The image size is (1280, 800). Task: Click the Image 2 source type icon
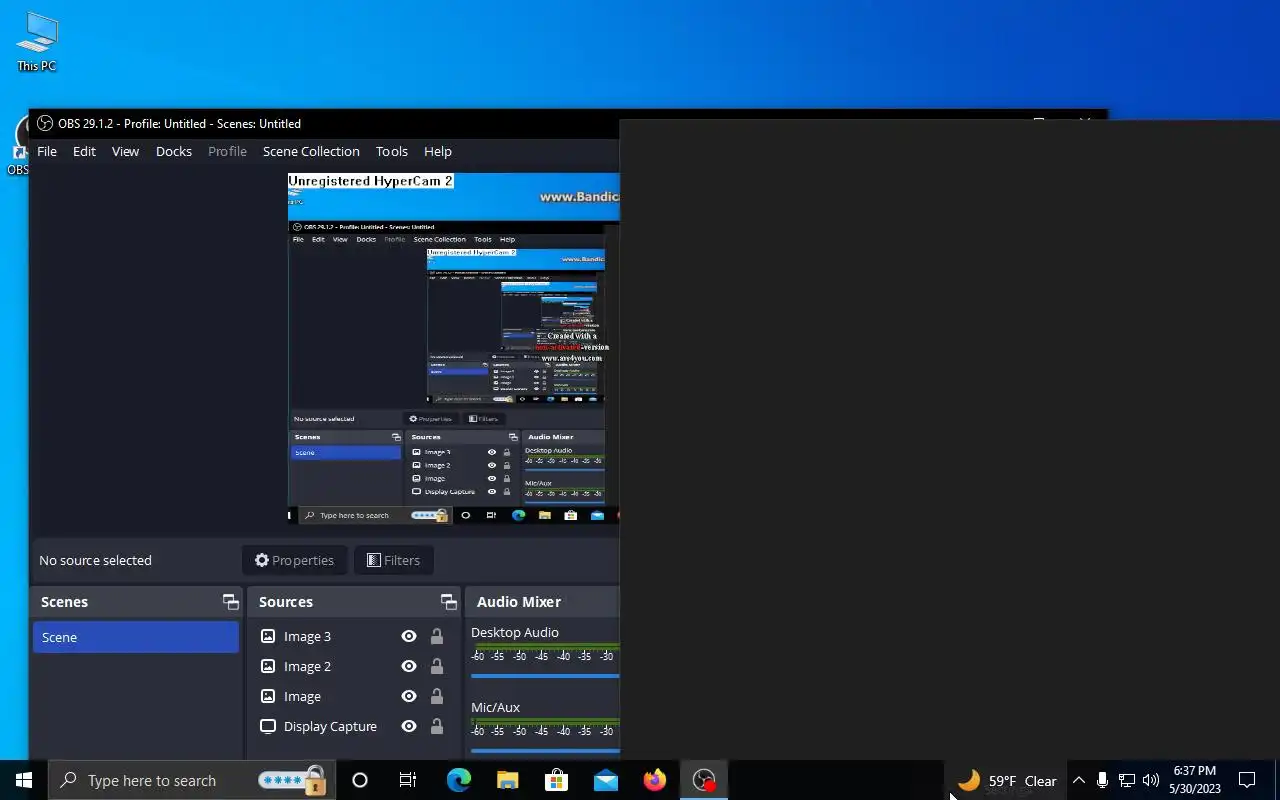(x=267, y=666)
